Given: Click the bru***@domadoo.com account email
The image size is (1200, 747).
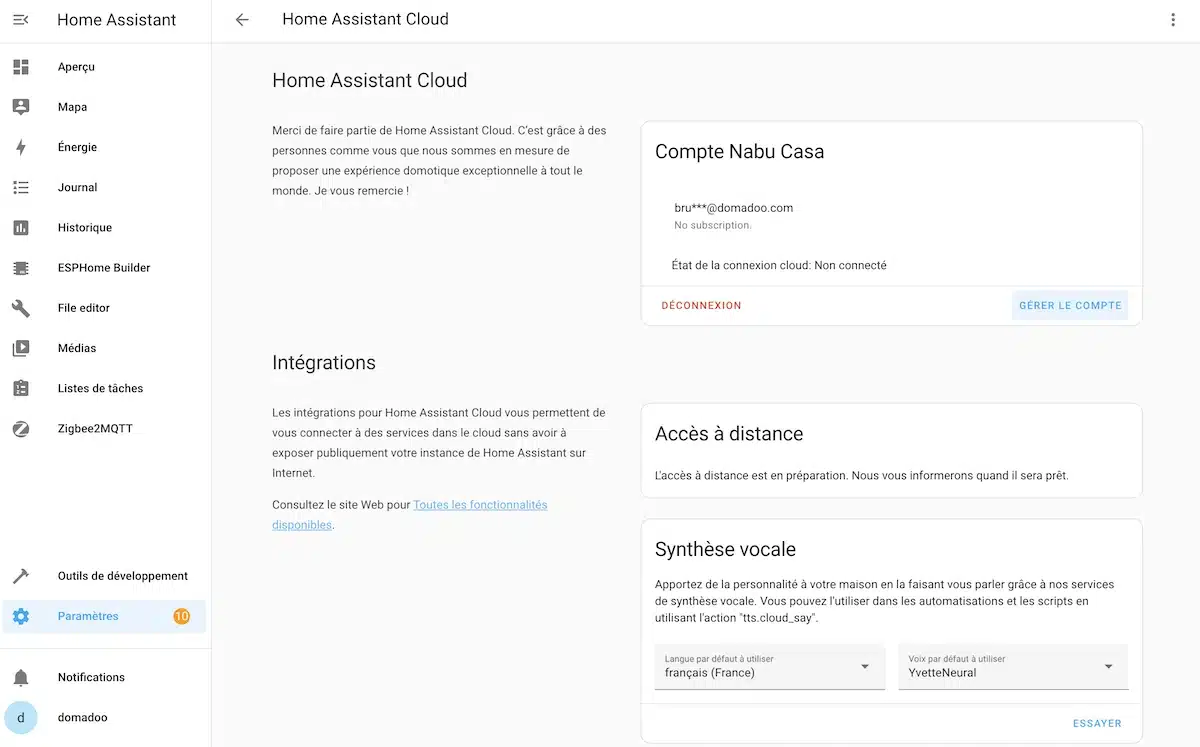Looking at the screenshot, I should (734, 208).
